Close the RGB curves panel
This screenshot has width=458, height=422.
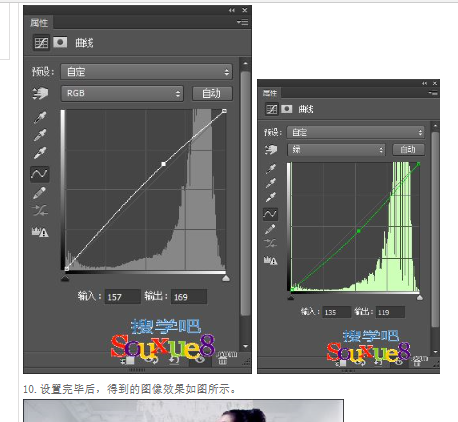245,10
